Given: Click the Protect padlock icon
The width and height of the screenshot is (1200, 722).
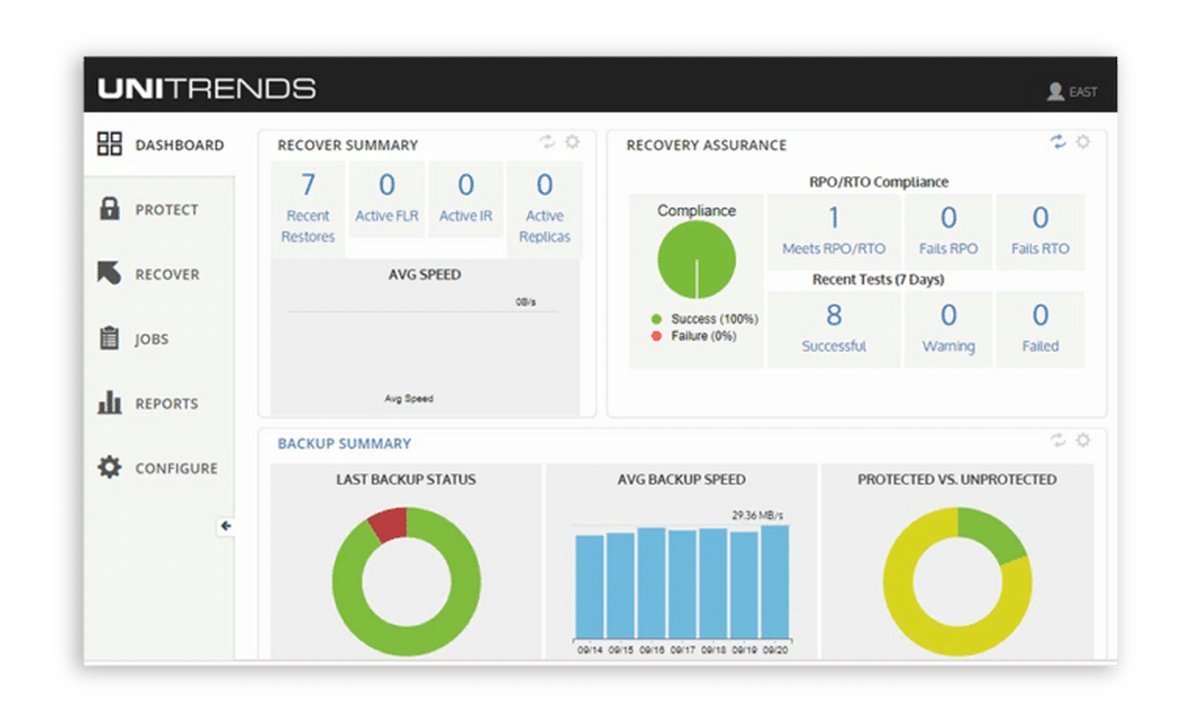Looking at the screenshot, I should coord(109,209).
